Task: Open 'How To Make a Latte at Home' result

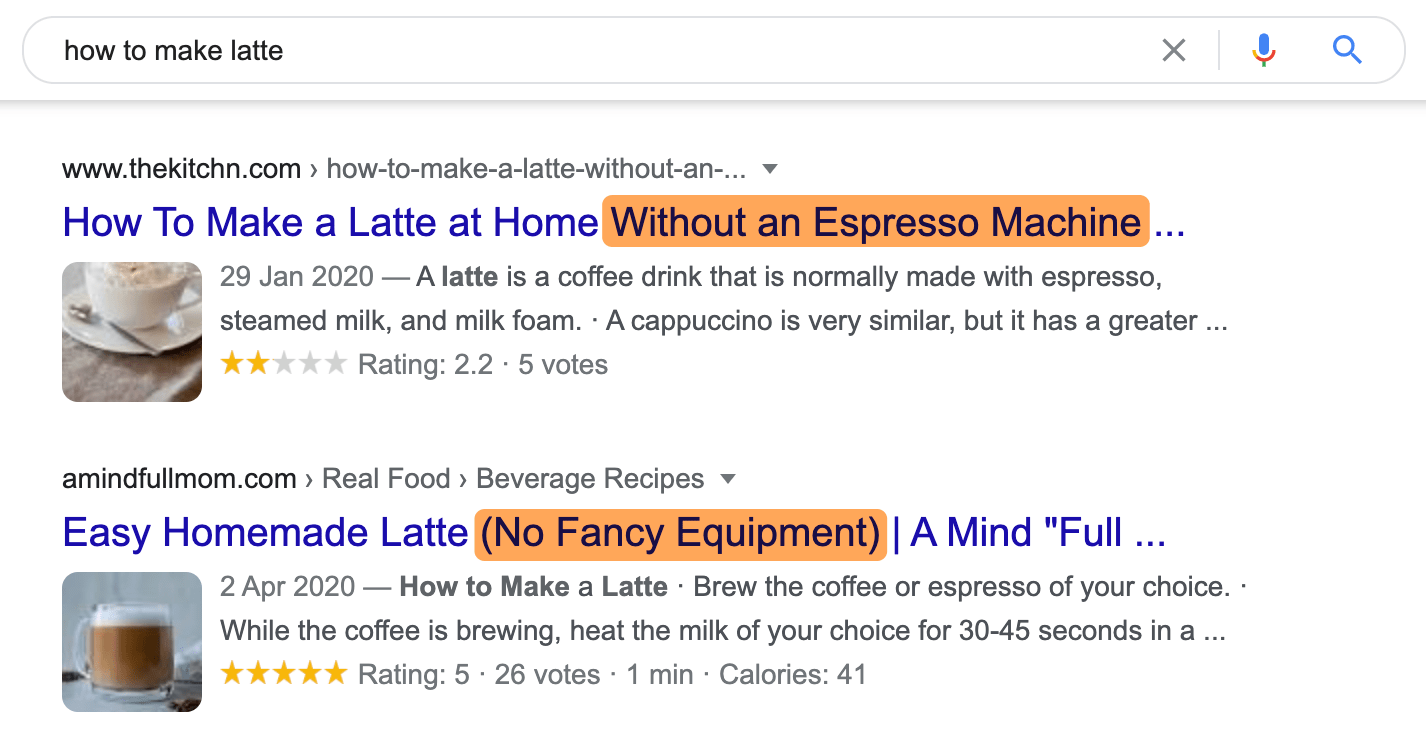Action: coord(330,222)
